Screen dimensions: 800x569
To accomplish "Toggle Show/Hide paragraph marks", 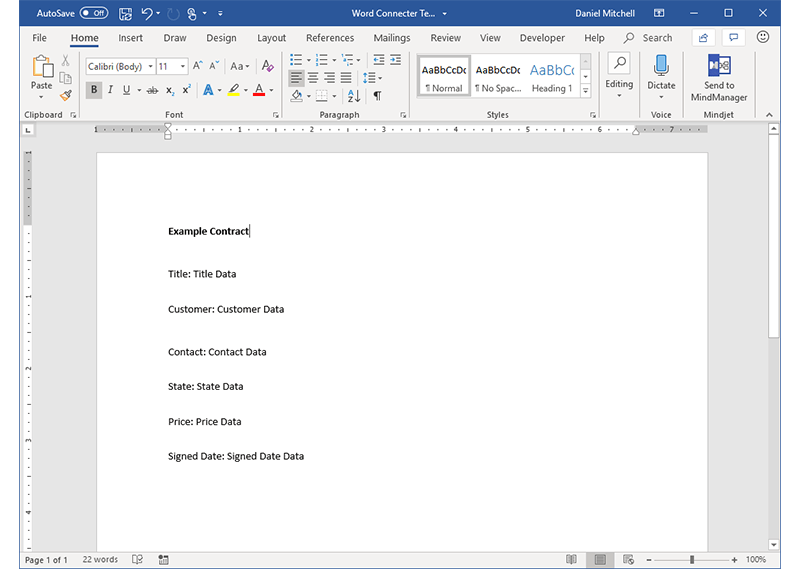I will coord(378,95).
